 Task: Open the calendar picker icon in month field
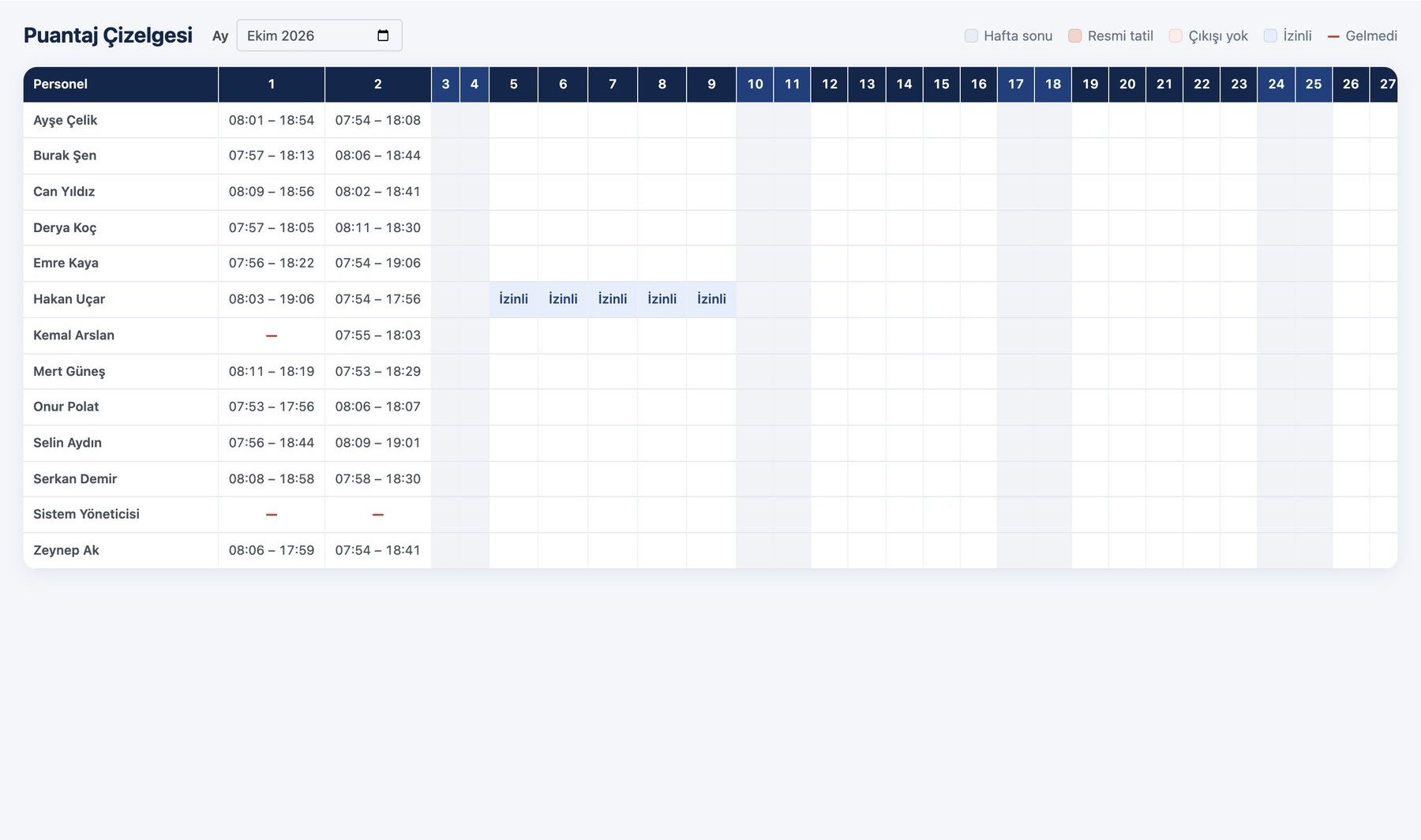click(x=383, y=36)
